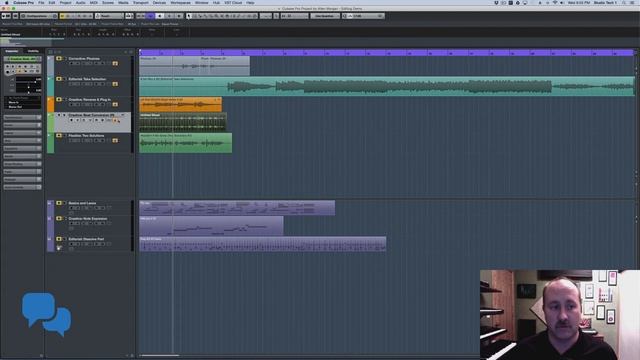
Task: Click the Wi-Fi status icon
Action: point(555,2)
